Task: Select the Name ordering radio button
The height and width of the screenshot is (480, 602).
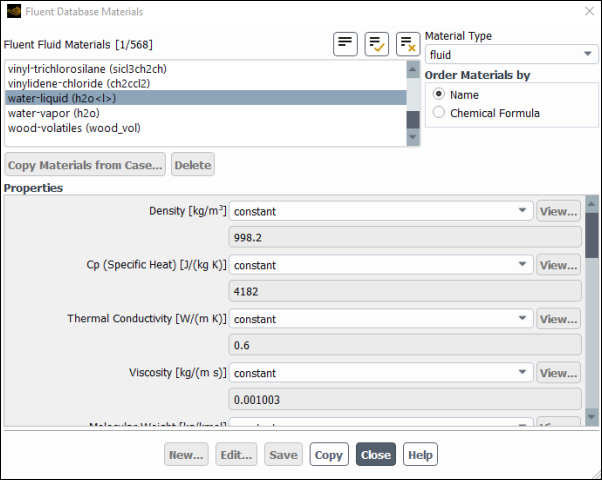Action: pos(439,94)
